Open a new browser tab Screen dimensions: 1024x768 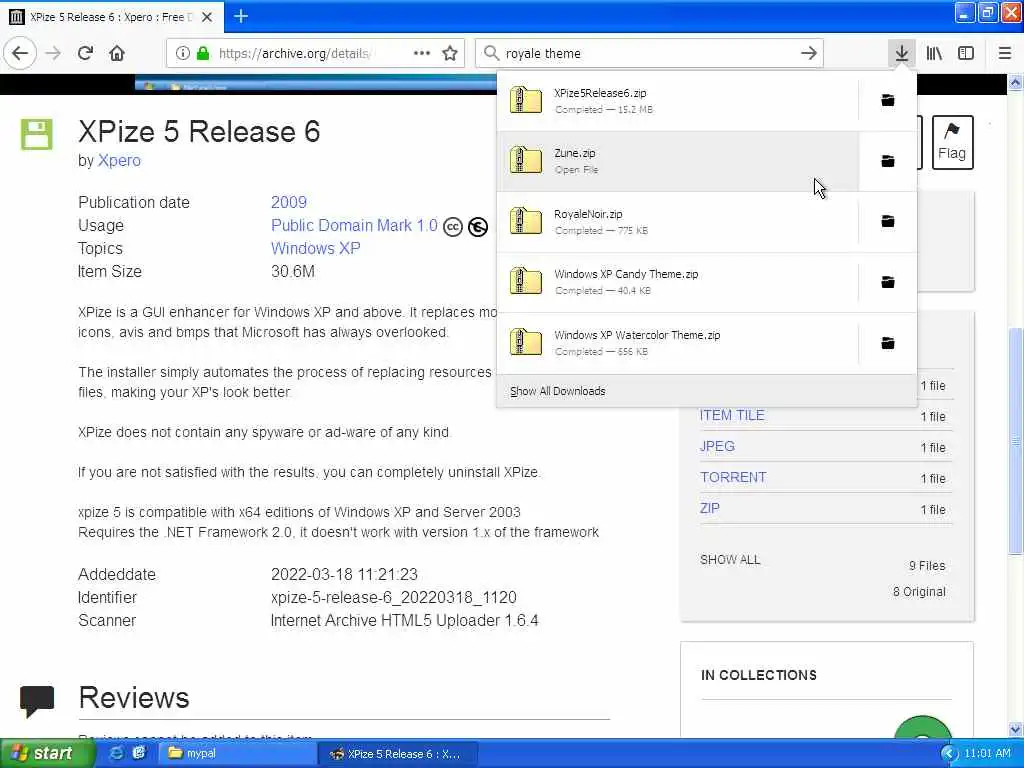click(240, 16)
